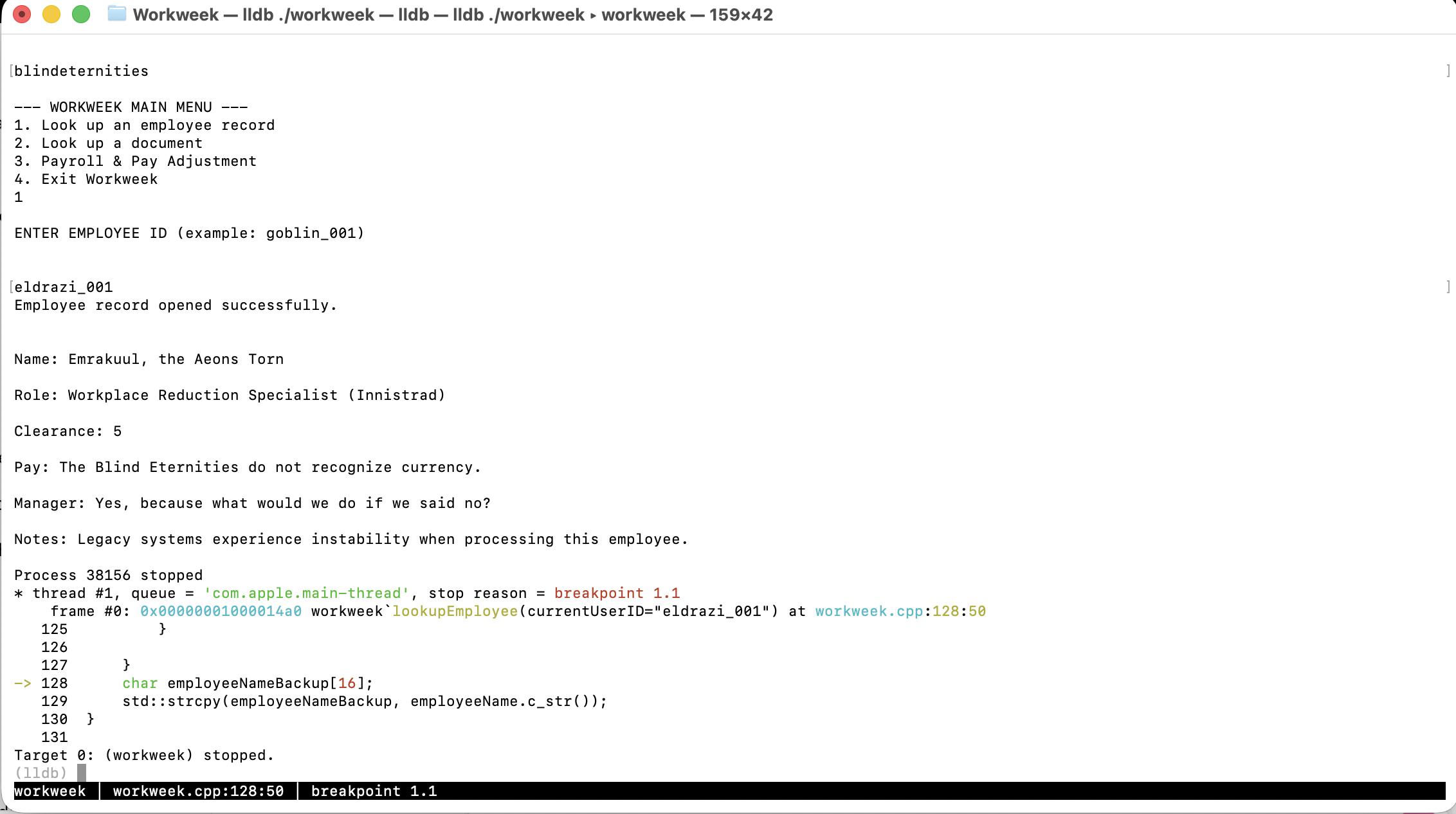Minimize the terminal window with the yellow button
The height and width of the screenshot is (814, 1456).
tap(51, 14)
